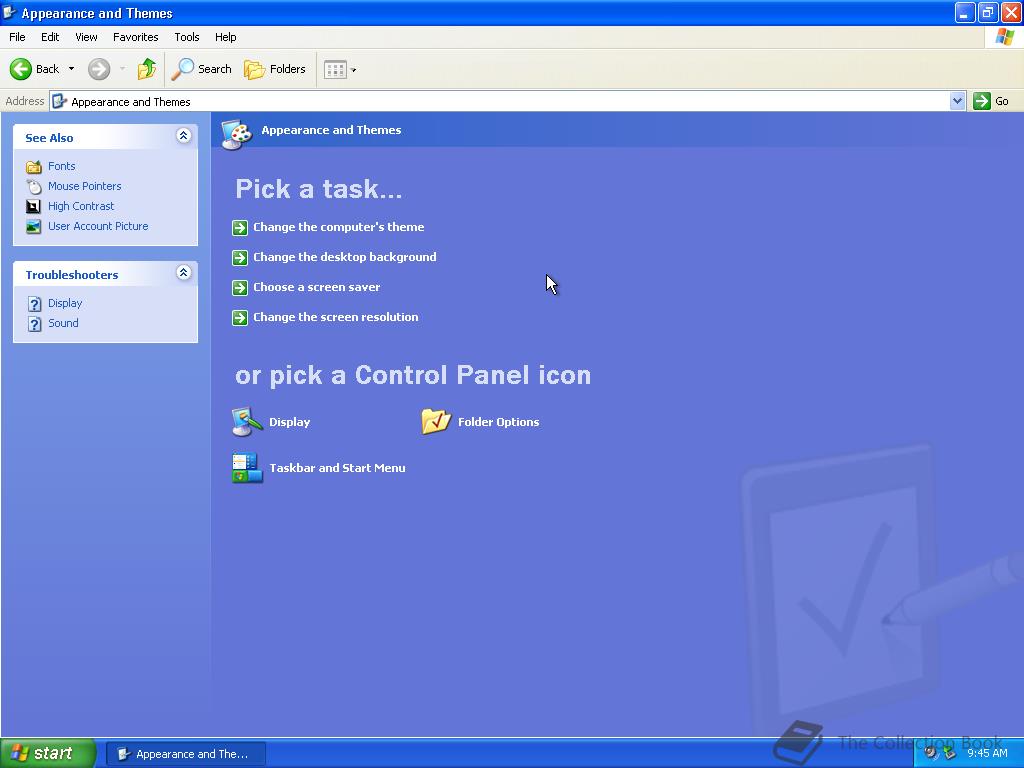Open the Help menu
The width and height of the screenshot is (1024, 768).
[225, 37]
